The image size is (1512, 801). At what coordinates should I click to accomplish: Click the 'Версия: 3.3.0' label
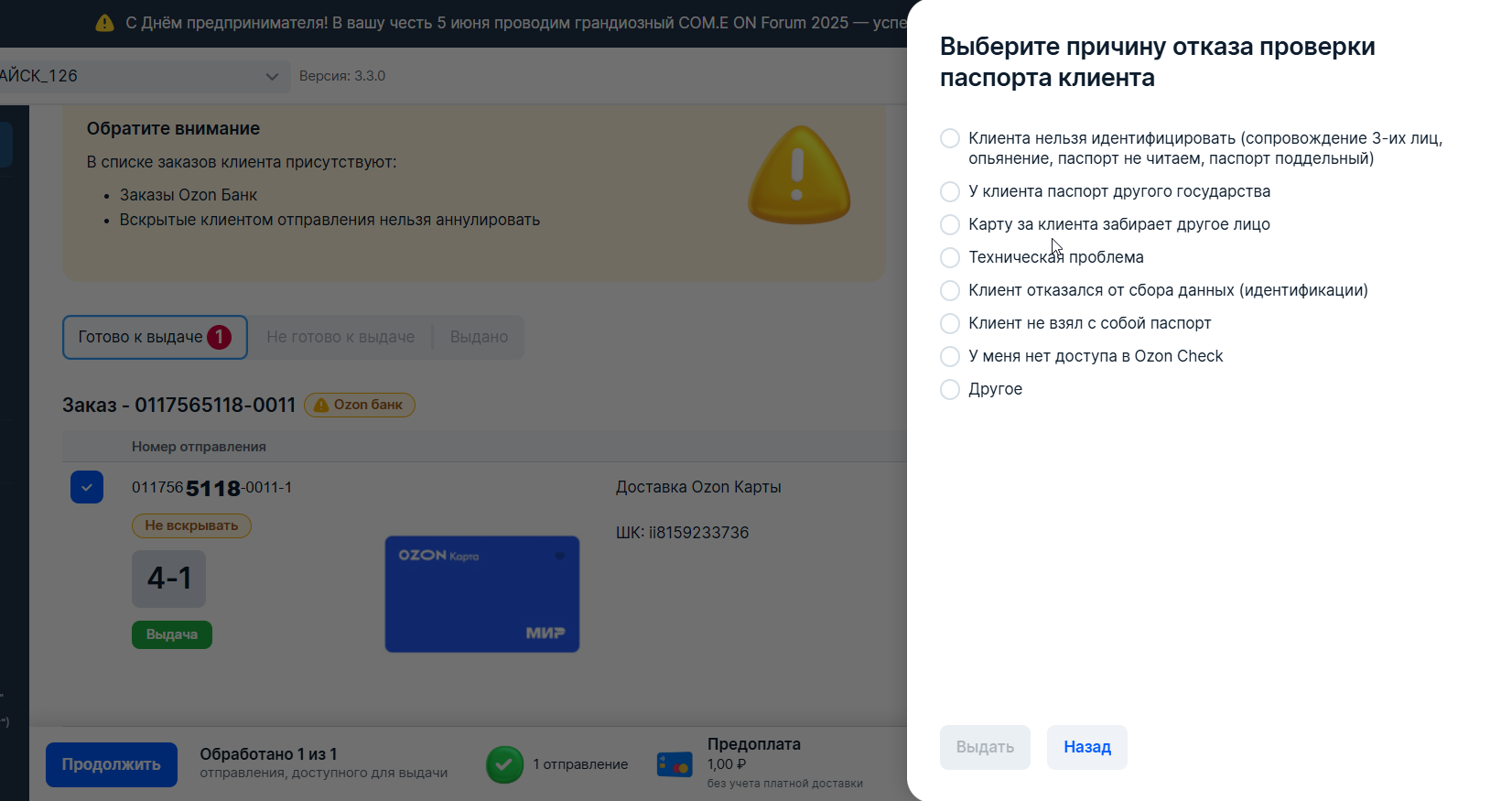342,76
